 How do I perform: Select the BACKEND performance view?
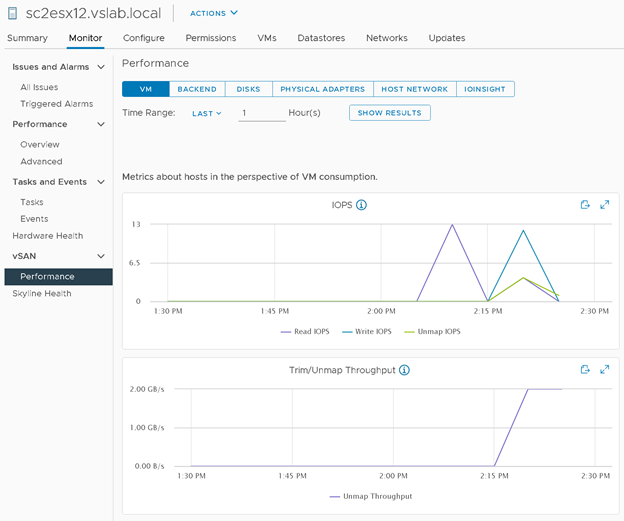(x=197, y=89)
